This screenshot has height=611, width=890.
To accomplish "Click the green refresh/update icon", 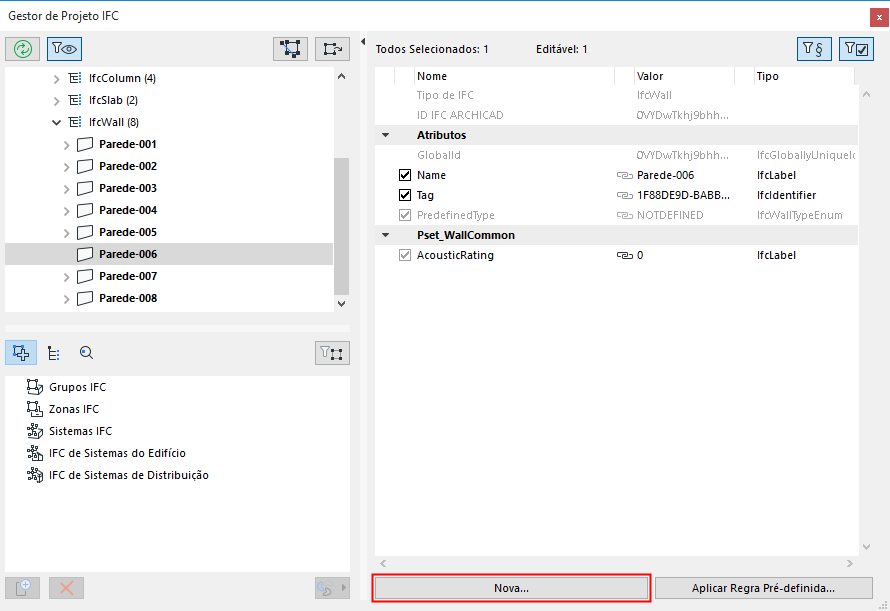I will pyautogui.click(x=21, y=47).
